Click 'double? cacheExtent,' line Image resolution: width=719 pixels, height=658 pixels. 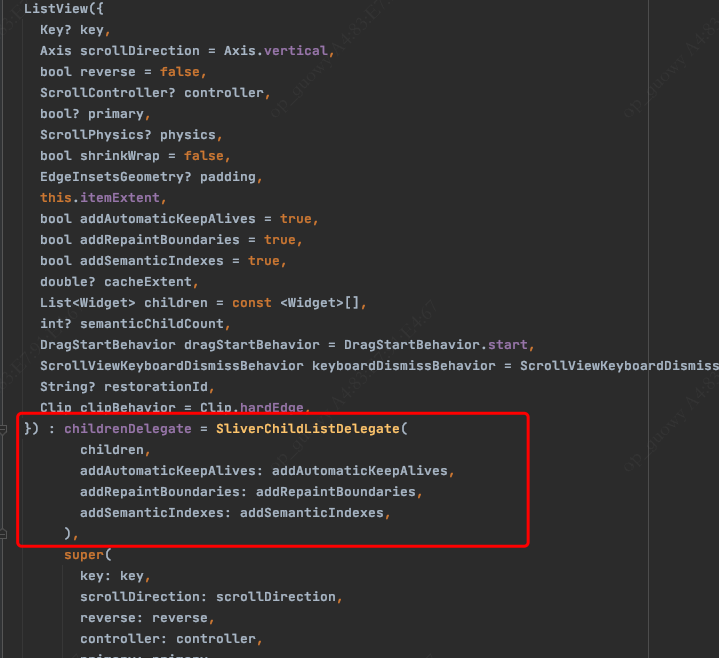(x=119, y=282)
